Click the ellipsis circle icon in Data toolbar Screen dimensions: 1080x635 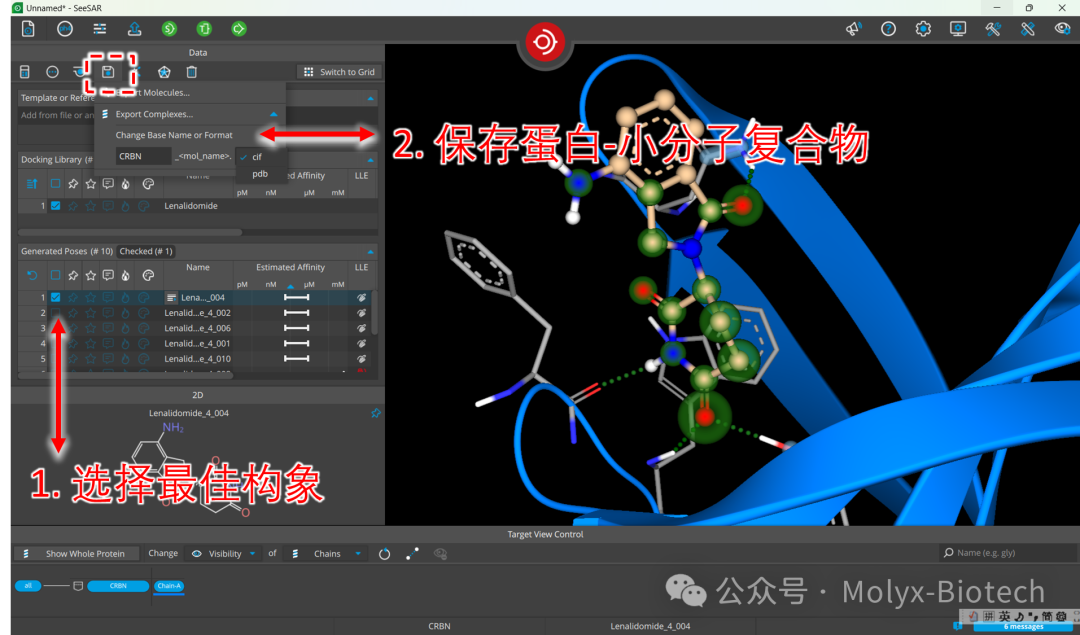click(52, 72)
